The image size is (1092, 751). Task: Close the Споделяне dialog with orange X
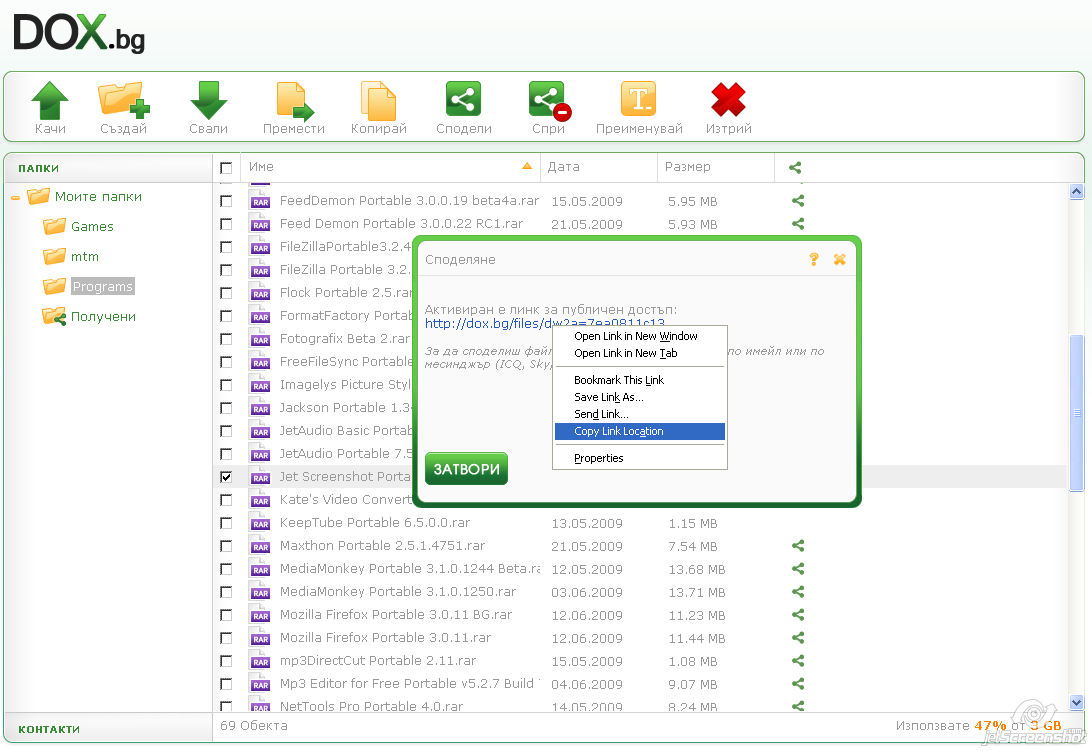(x=840, y=259)
